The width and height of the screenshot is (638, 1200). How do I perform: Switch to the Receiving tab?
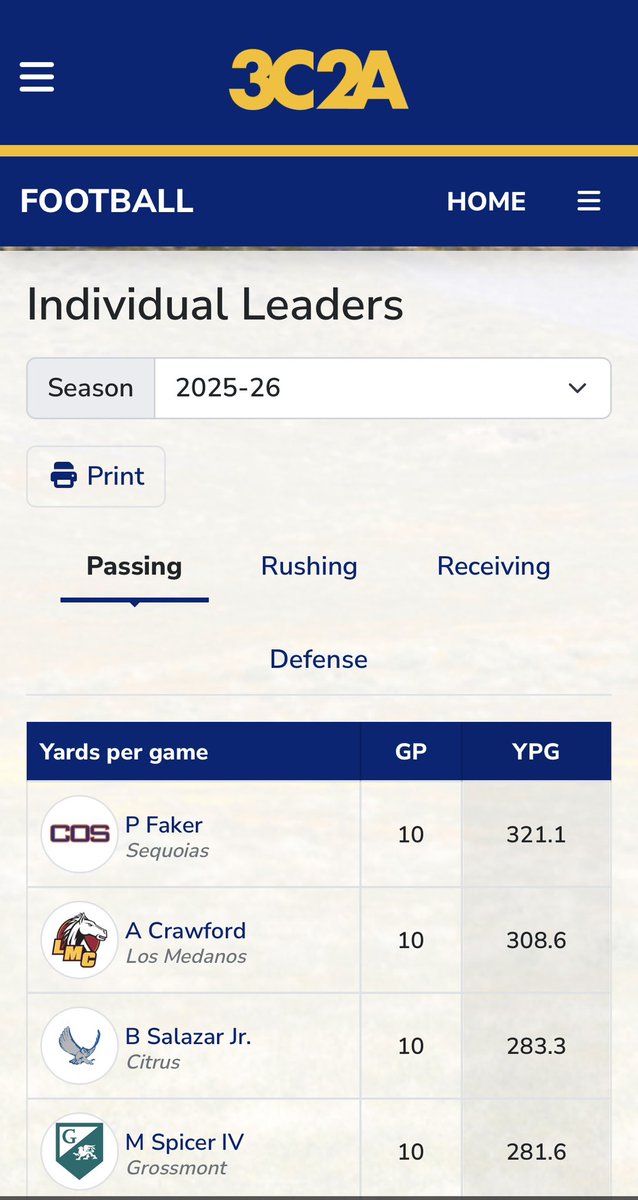pyautogui.click(x=494, y=566)
